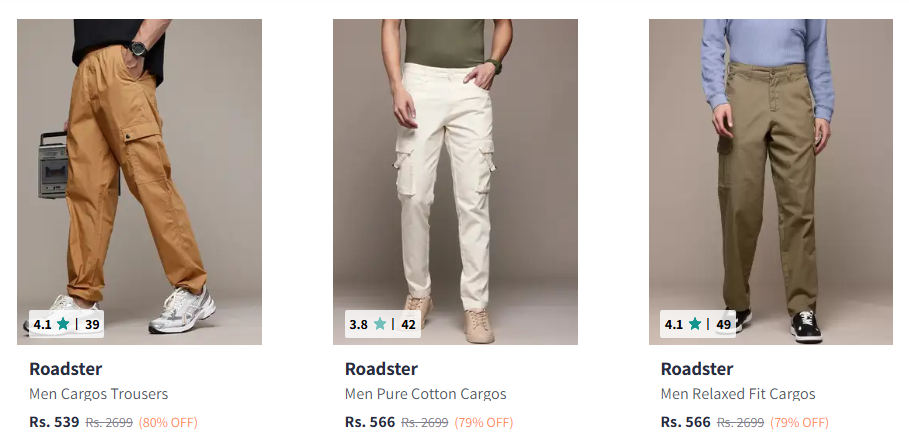Click the Roadster brand name above Men Cargos Trousers
Image resolution: width=909 pixels, height=447 pixels.
click(x=66, y=369)
